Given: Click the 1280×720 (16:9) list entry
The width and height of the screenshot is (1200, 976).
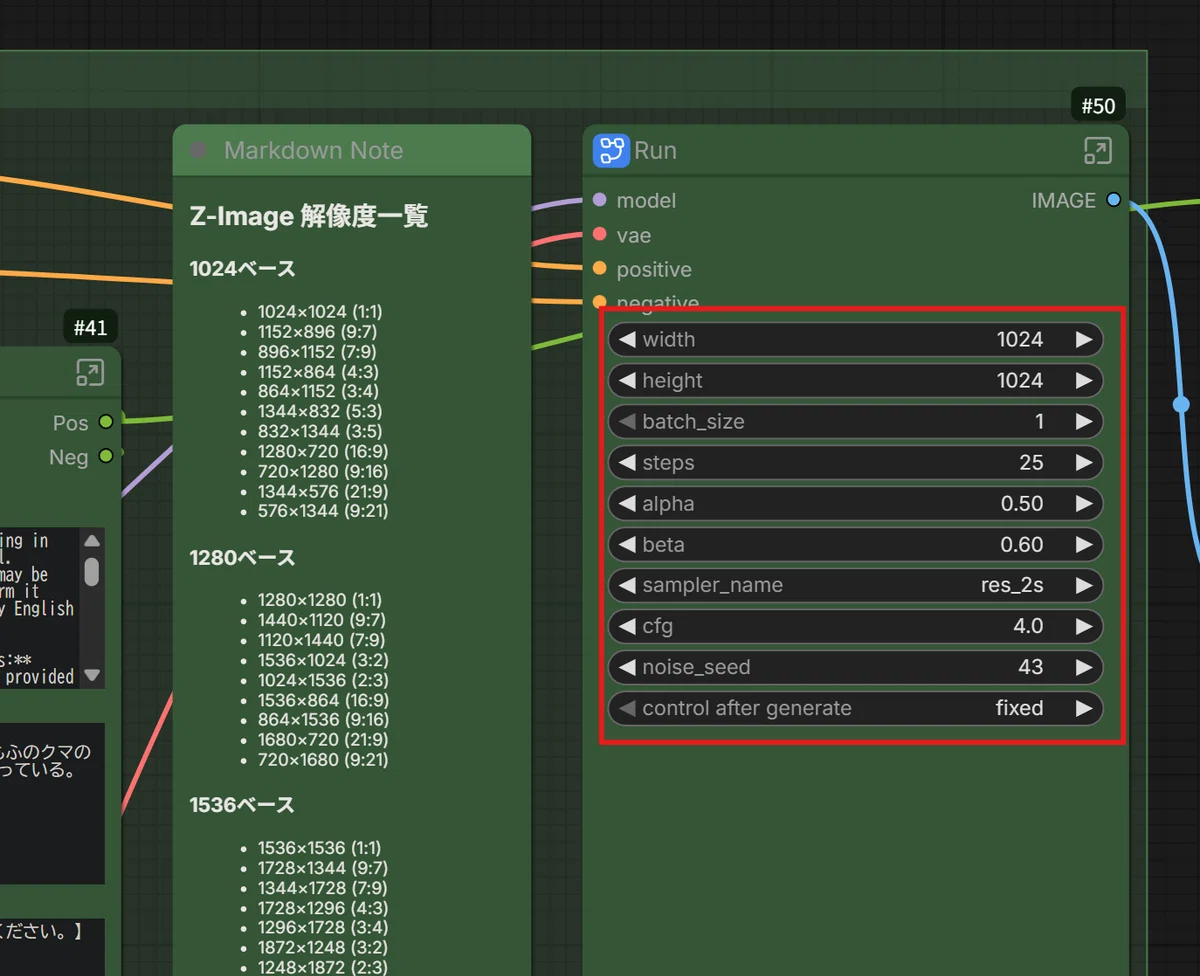Looking at the screenshot, I should coord(323,451).
